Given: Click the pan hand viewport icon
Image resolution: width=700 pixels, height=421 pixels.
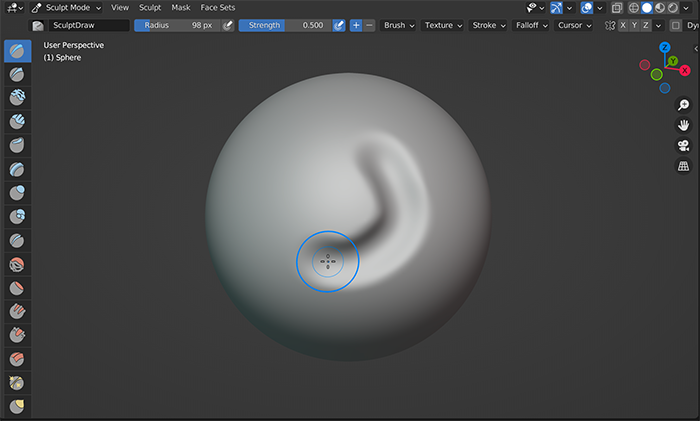Looking at the screenshot, I should (683, 125).
